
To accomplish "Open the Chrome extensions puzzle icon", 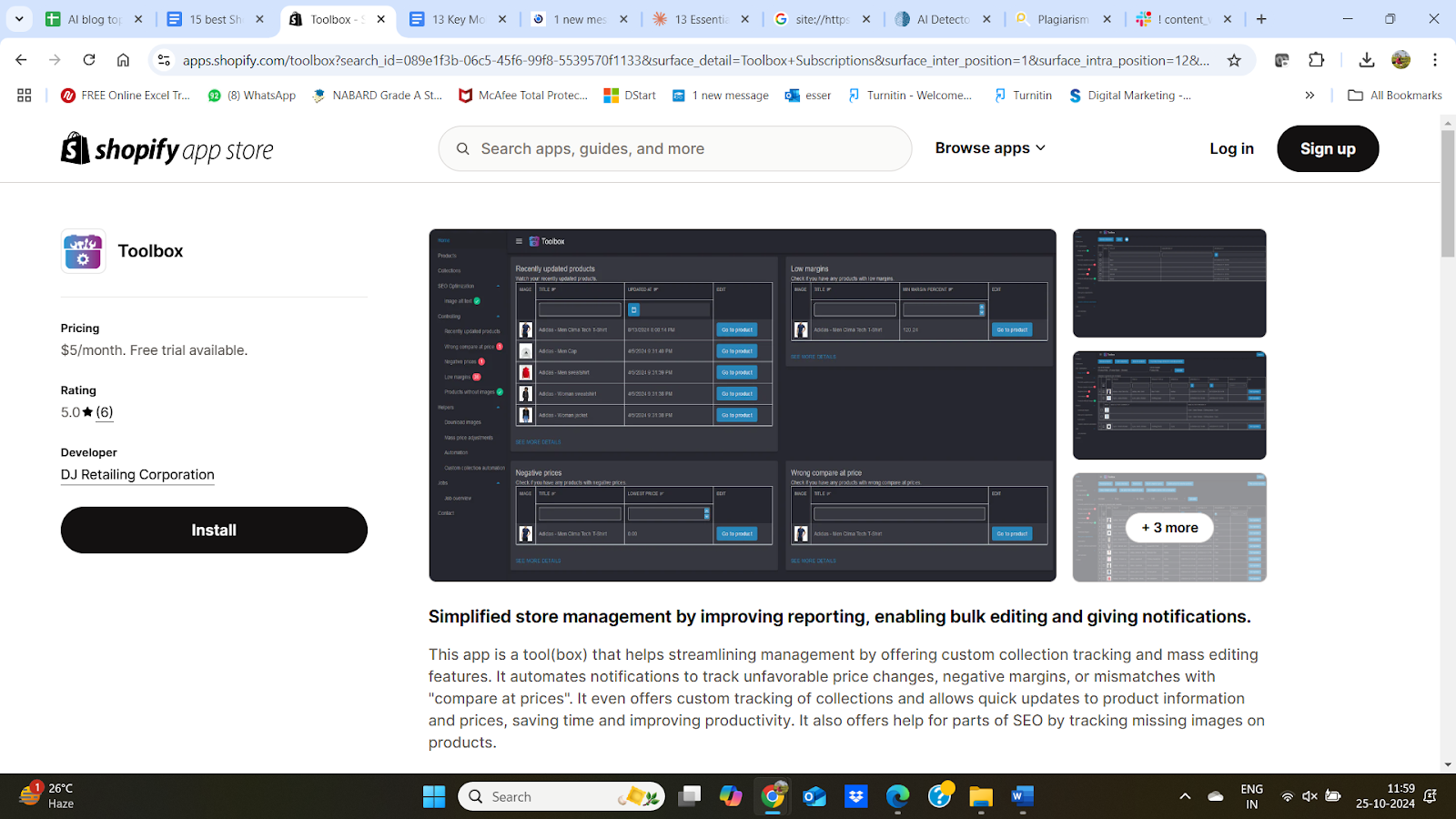I will coord(1316,60).
